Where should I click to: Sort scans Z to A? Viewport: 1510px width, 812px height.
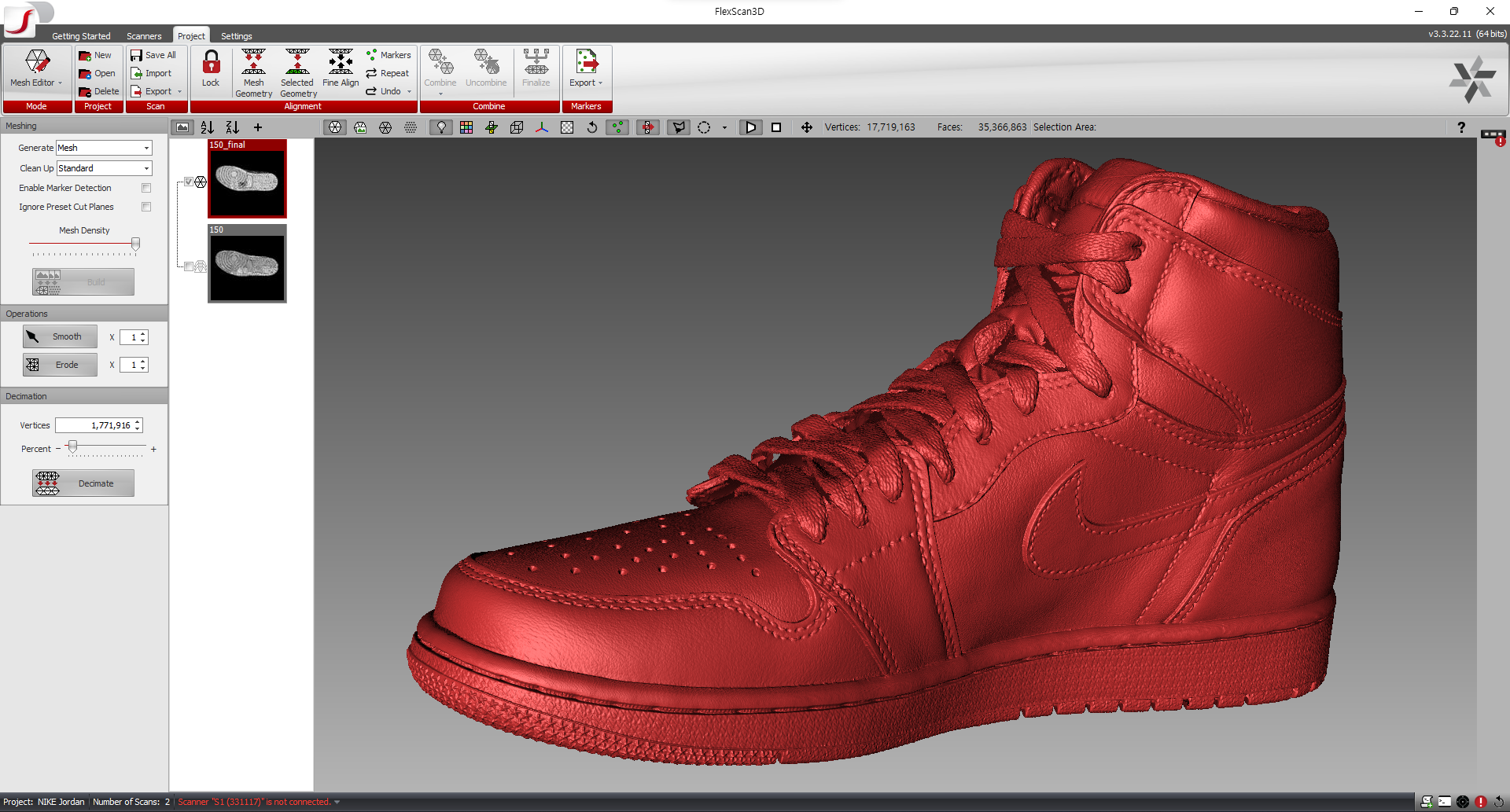pyautogui.click(x=233, y=127)
